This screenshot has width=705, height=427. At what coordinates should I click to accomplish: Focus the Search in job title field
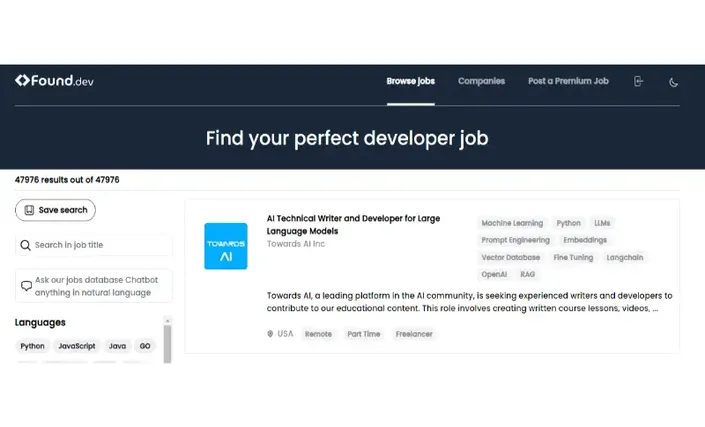(x=94, y=245)
